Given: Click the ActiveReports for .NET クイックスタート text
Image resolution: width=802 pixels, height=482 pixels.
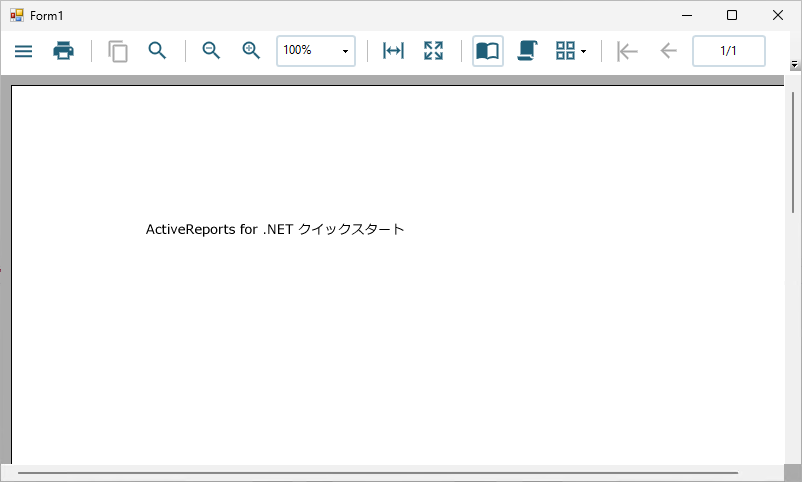Looking at the screenshot, I should (275, 229).
